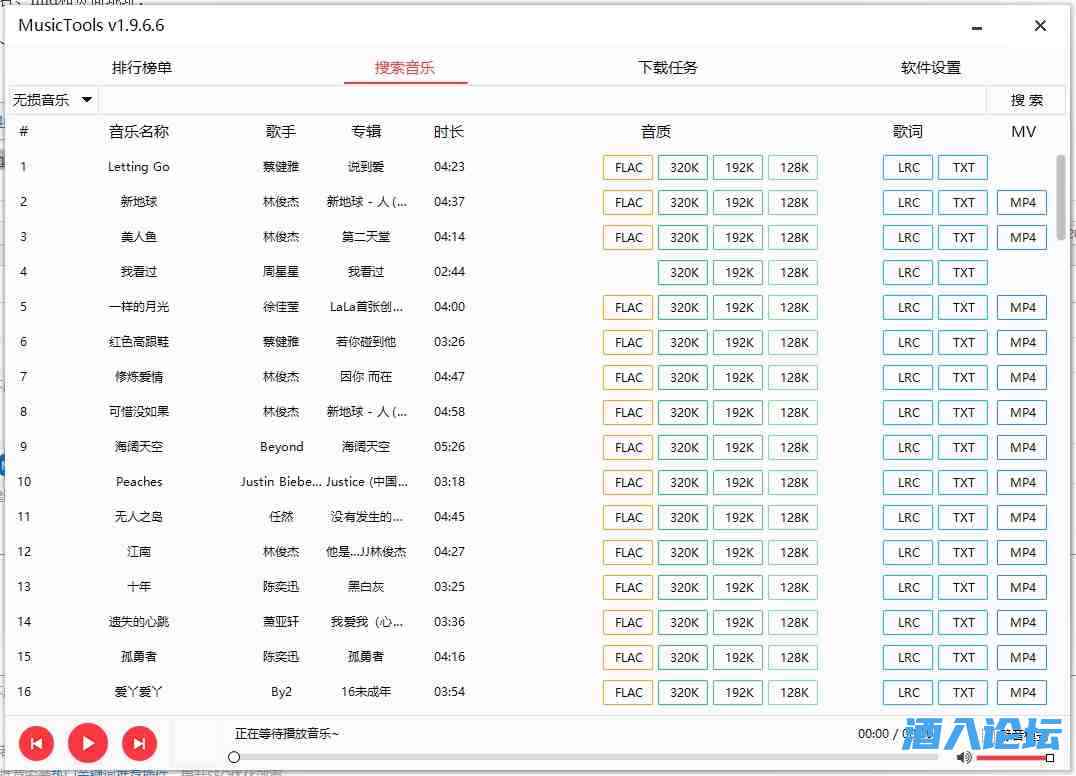Start playback with the play button

(x=88, y=743)
